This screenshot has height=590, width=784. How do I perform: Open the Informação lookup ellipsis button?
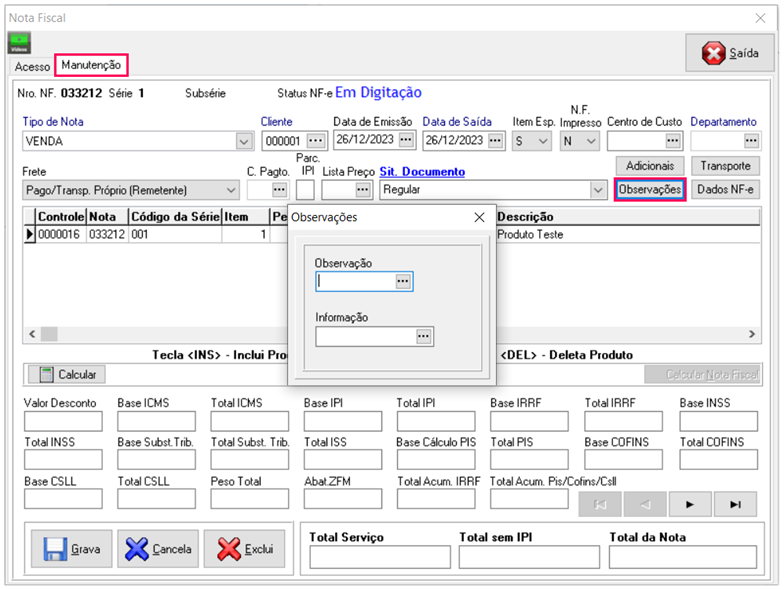click(x=424, y=337)
